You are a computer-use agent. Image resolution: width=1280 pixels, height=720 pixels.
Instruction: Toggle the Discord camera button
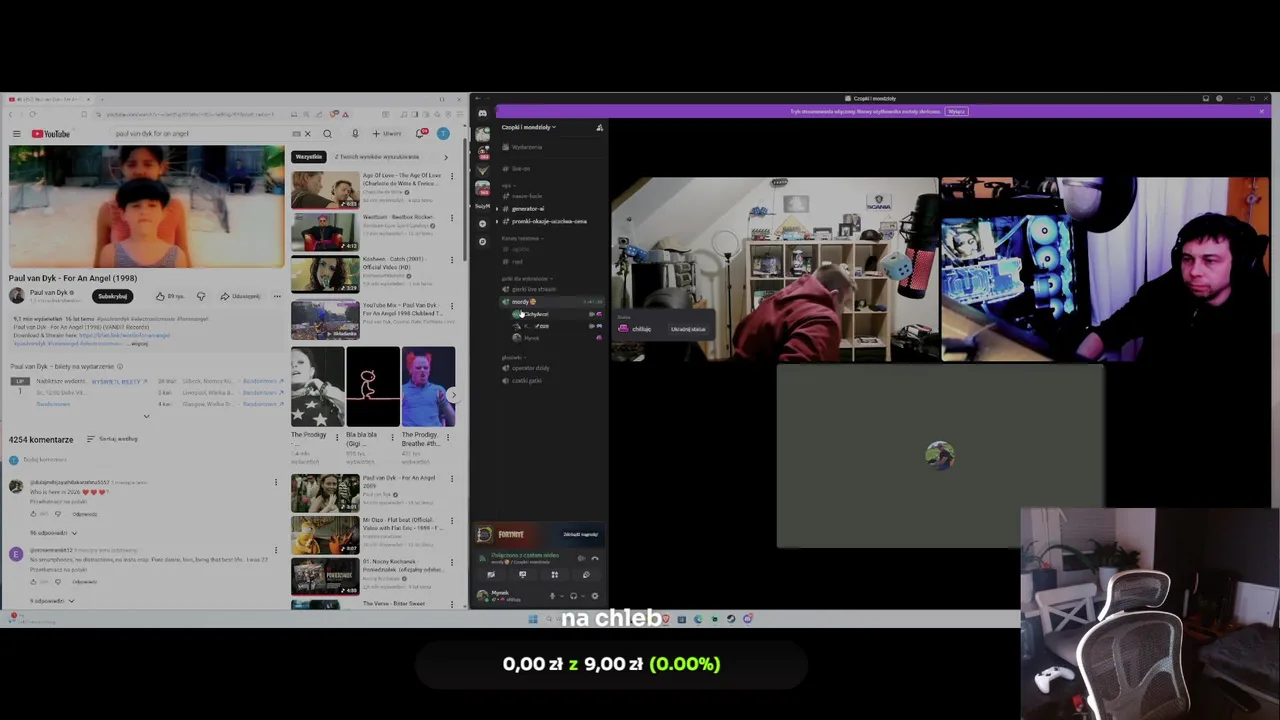491,575
